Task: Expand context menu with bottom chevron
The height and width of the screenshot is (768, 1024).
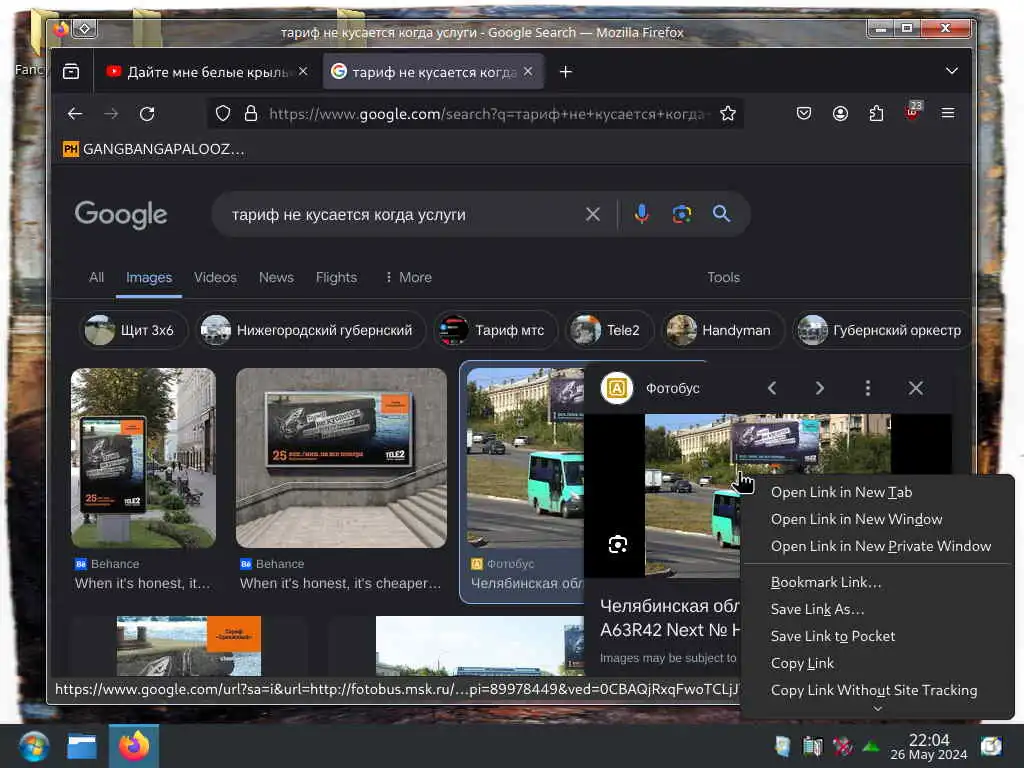Action: tap(878, 709)
